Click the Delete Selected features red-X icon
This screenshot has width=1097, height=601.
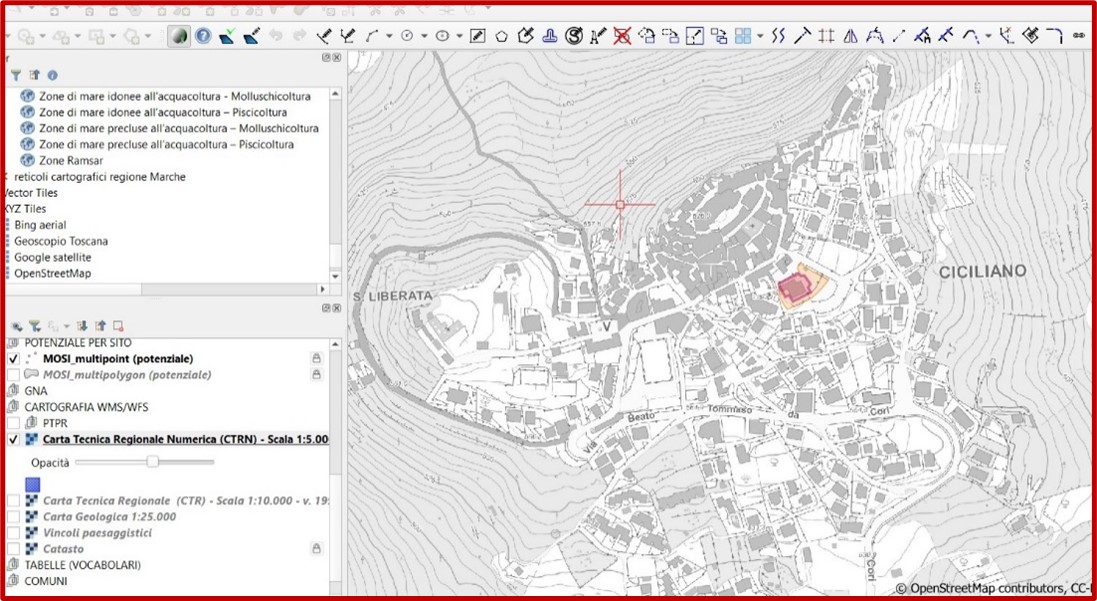click(622, 36)
